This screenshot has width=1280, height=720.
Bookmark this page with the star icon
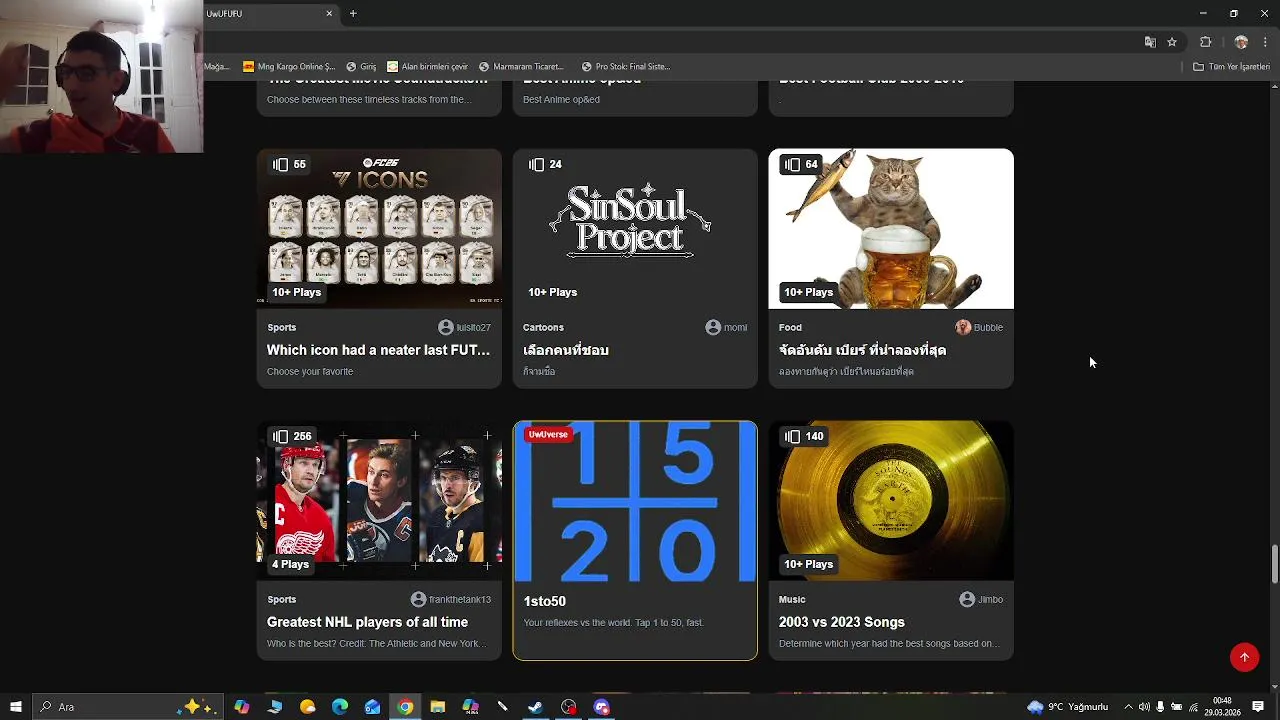(x=1172, y=42)
